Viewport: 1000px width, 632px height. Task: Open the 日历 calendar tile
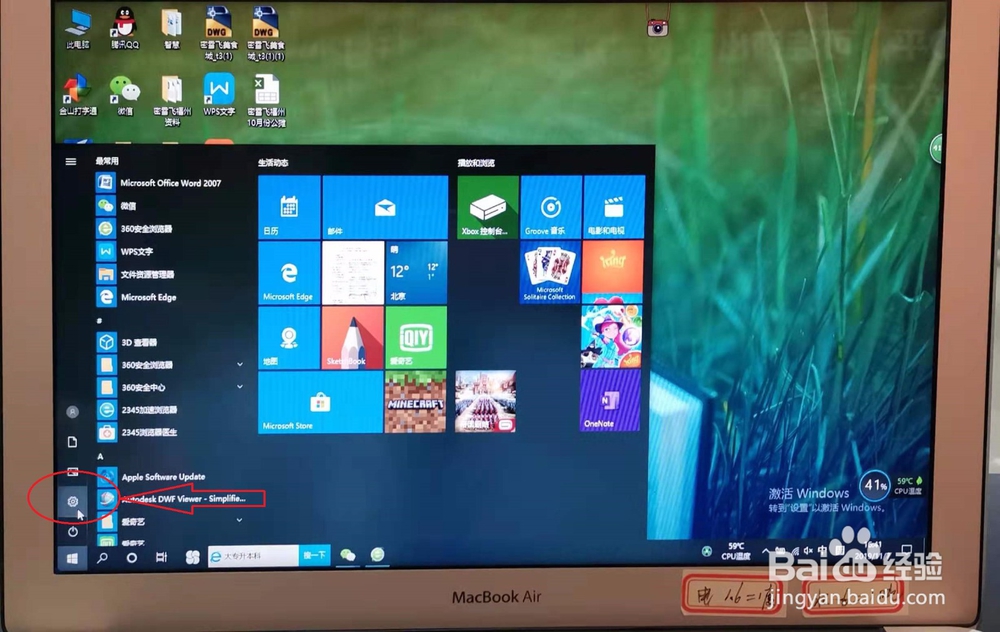pyautogui.click(x=289, y=207)
